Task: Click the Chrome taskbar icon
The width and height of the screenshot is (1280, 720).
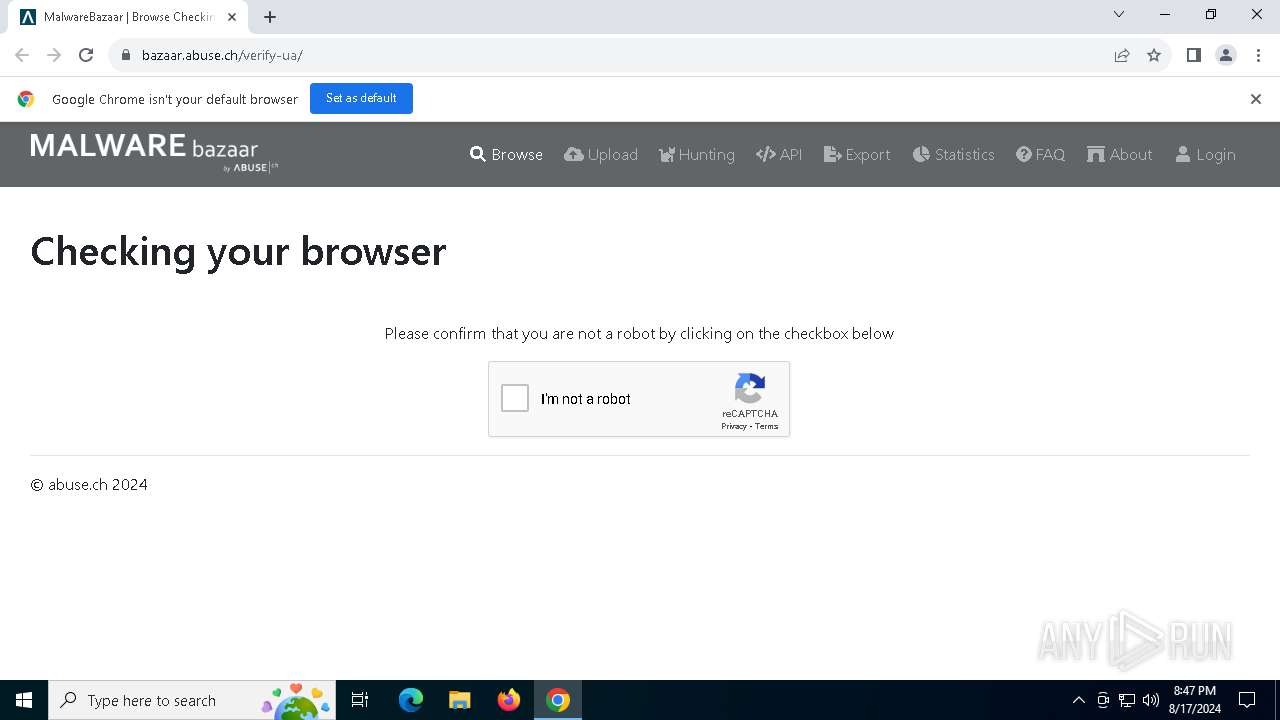Action: (x=558, y=700)
